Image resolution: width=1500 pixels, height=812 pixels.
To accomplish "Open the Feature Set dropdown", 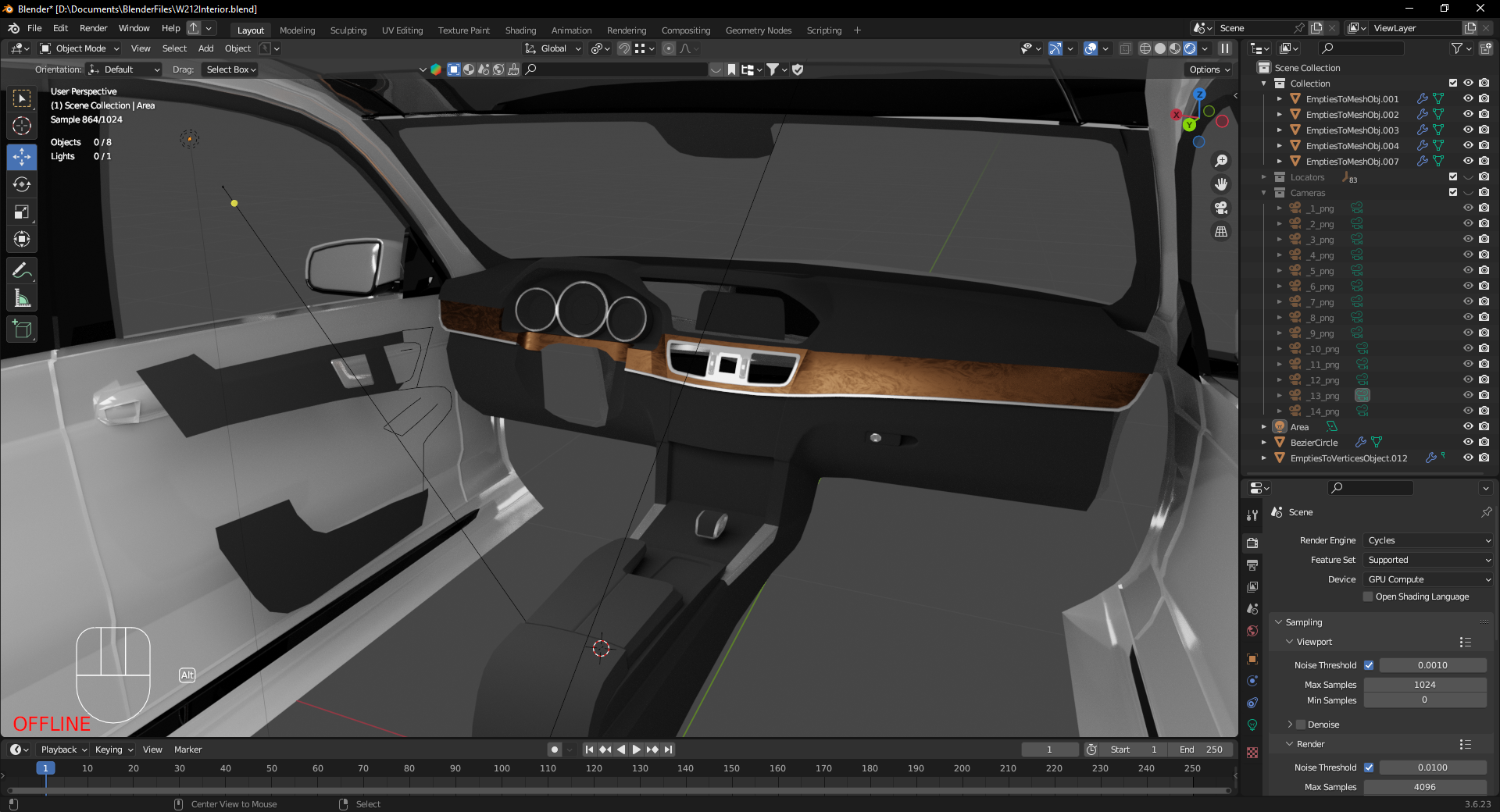I will click(x=1429, y=560).
